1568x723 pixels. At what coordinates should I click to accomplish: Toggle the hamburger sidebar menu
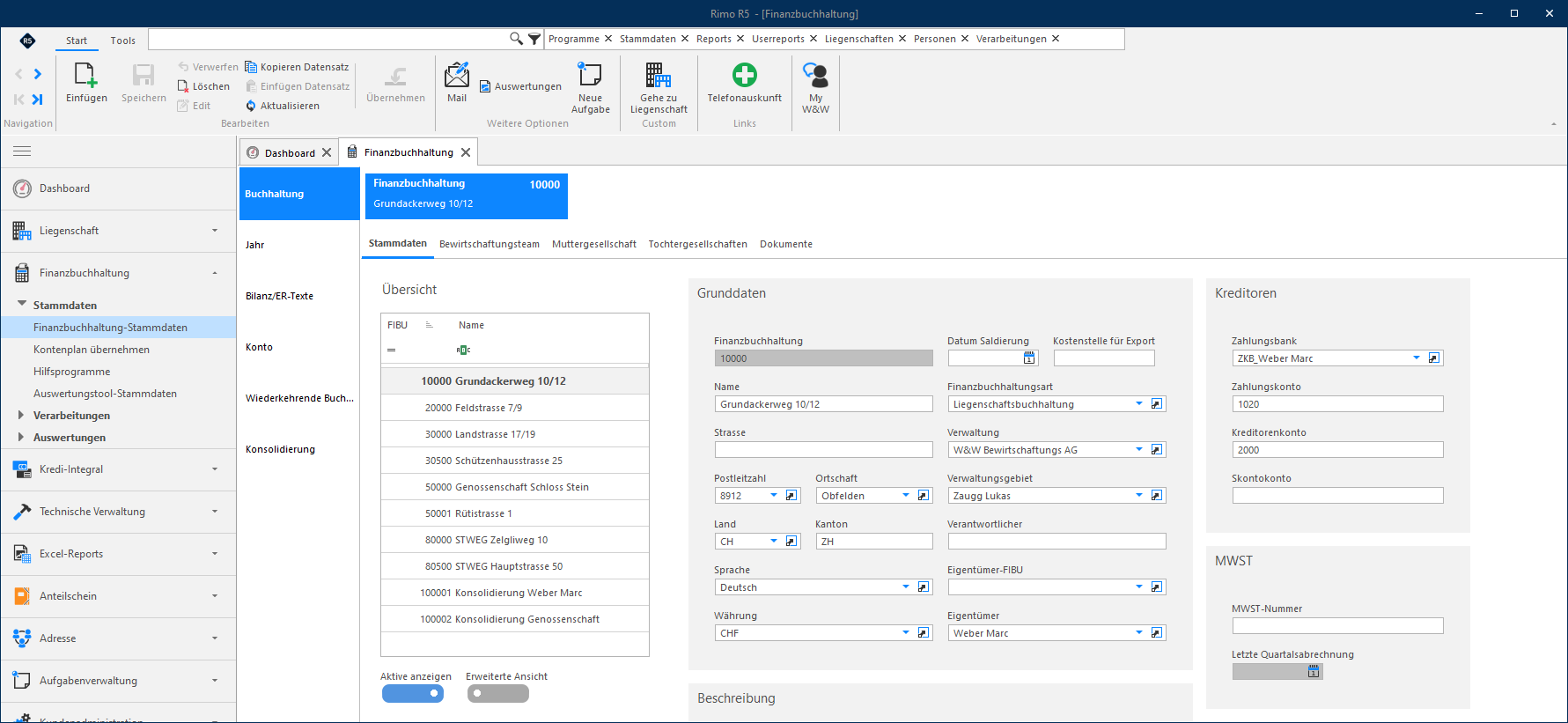click(x=22, y=151)
